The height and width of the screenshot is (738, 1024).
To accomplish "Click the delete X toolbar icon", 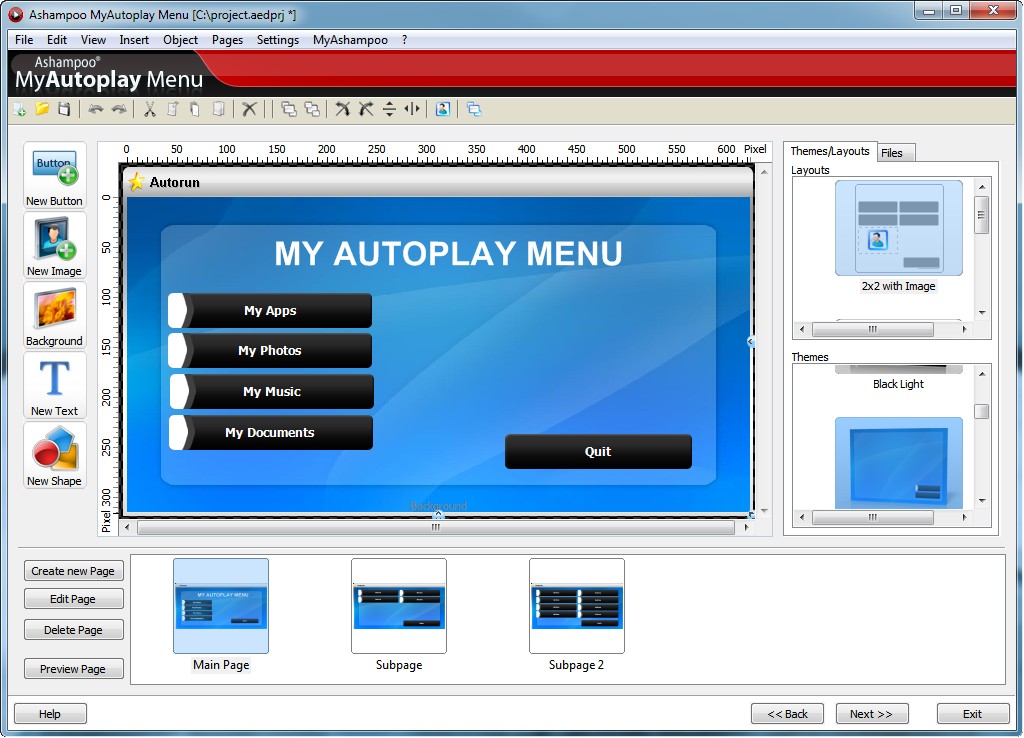I will click(250, 109).
